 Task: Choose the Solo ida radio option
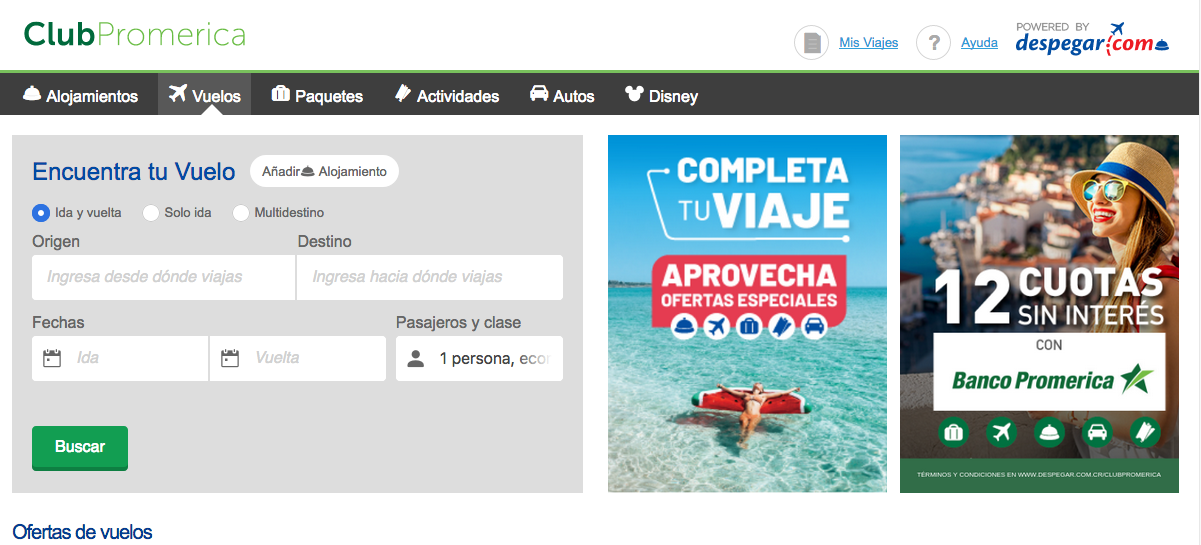pyautogui.click(x=151, y=213)
